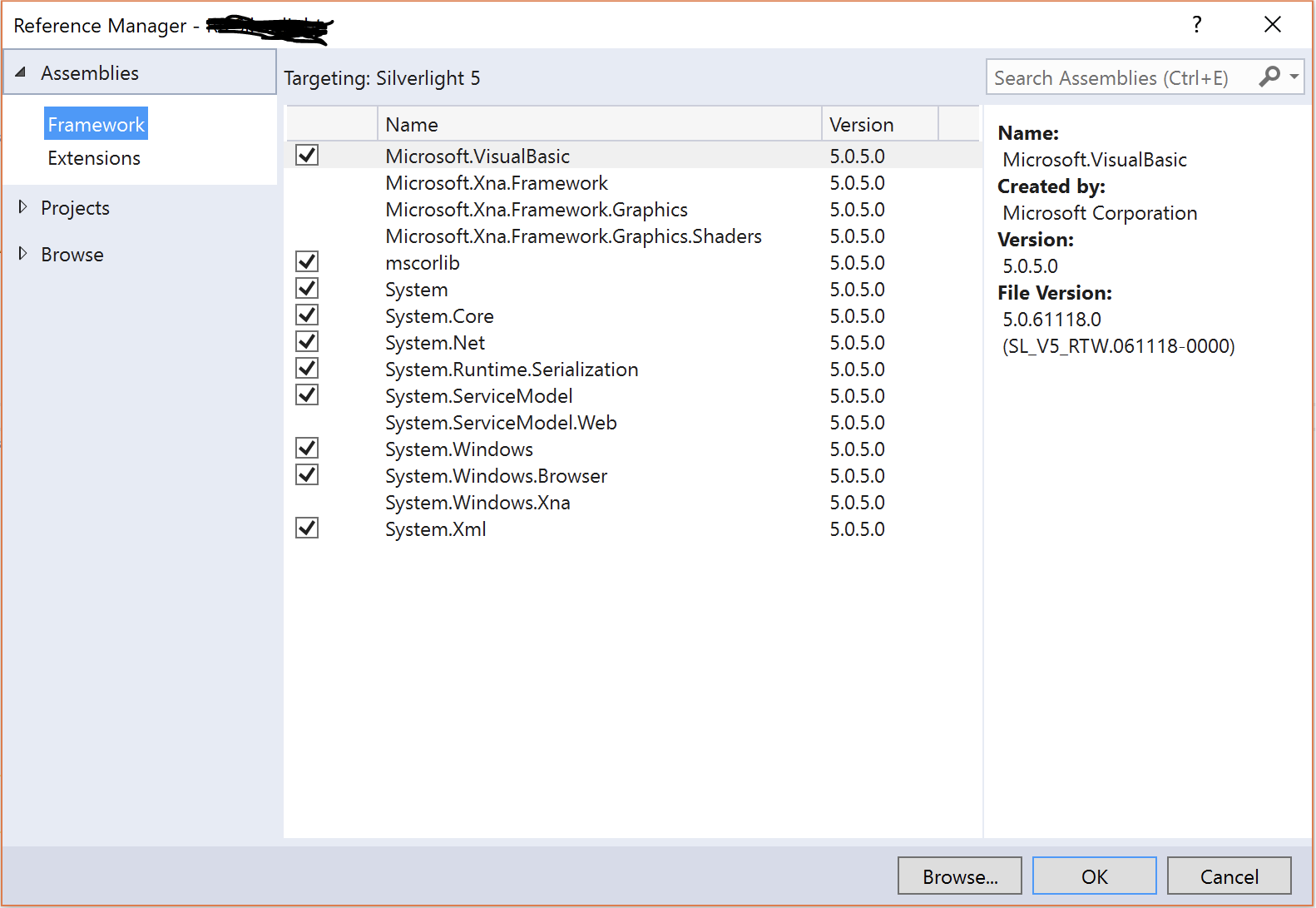Select Microsoft.Xna.Framework.Graphics.Shaders row

pyautogui.click(x=633, y=236)
